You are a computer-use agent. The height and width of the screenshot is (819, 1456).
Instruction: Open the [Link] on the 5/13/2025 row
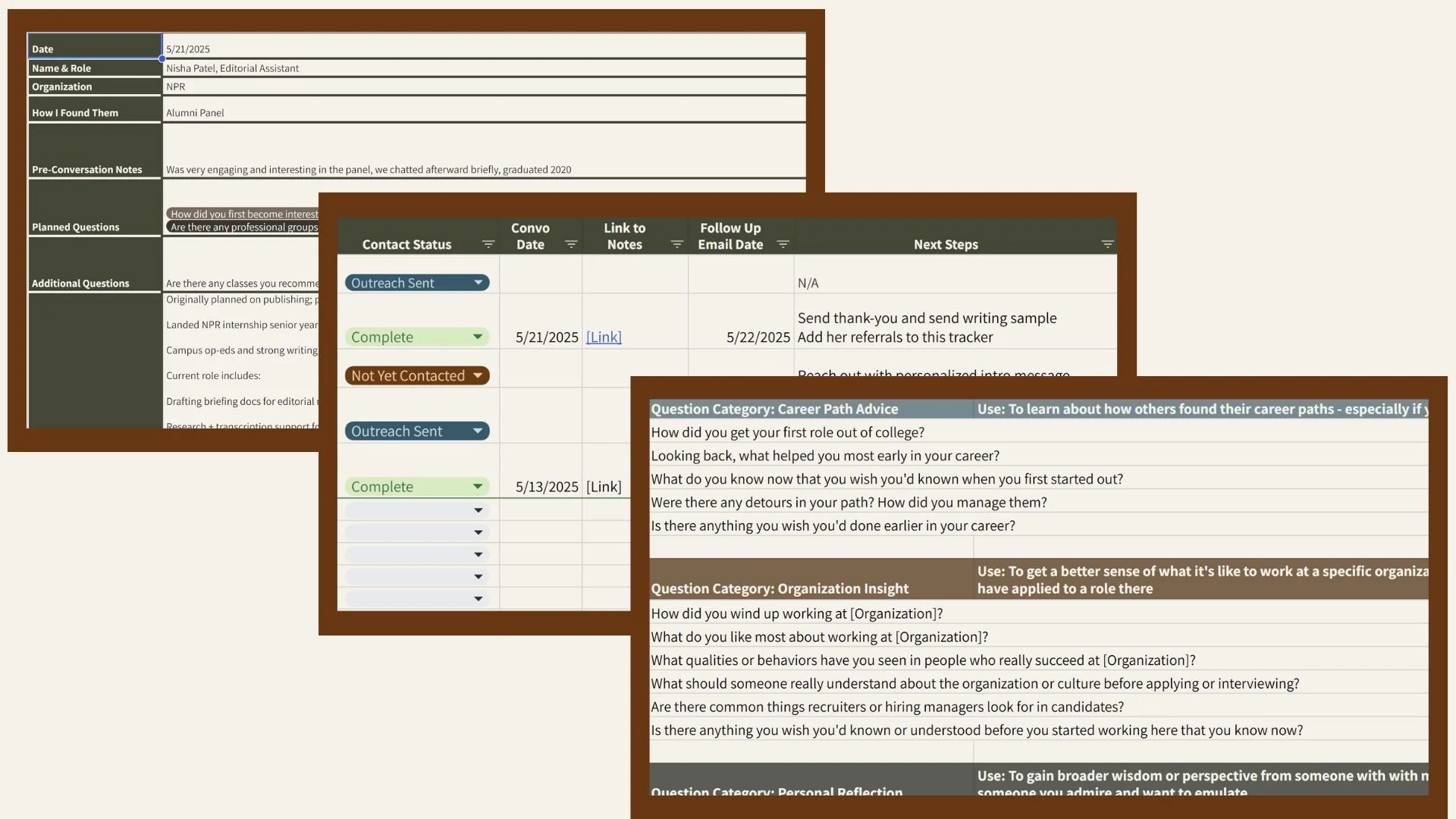click(x=603, y=486)
